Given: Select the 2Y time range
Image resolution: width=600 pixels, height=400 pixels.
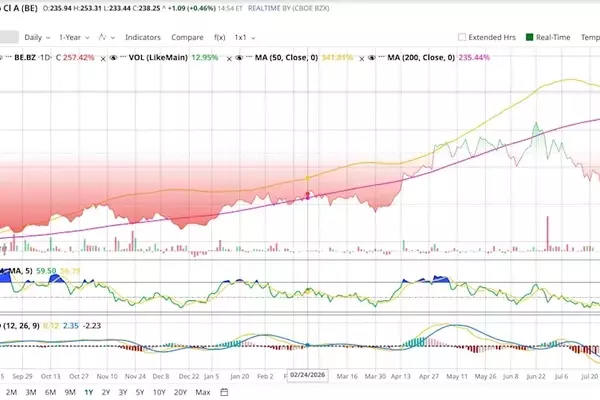Looking at the screenshot, I should pyautogui.click(x=106, y=392).
